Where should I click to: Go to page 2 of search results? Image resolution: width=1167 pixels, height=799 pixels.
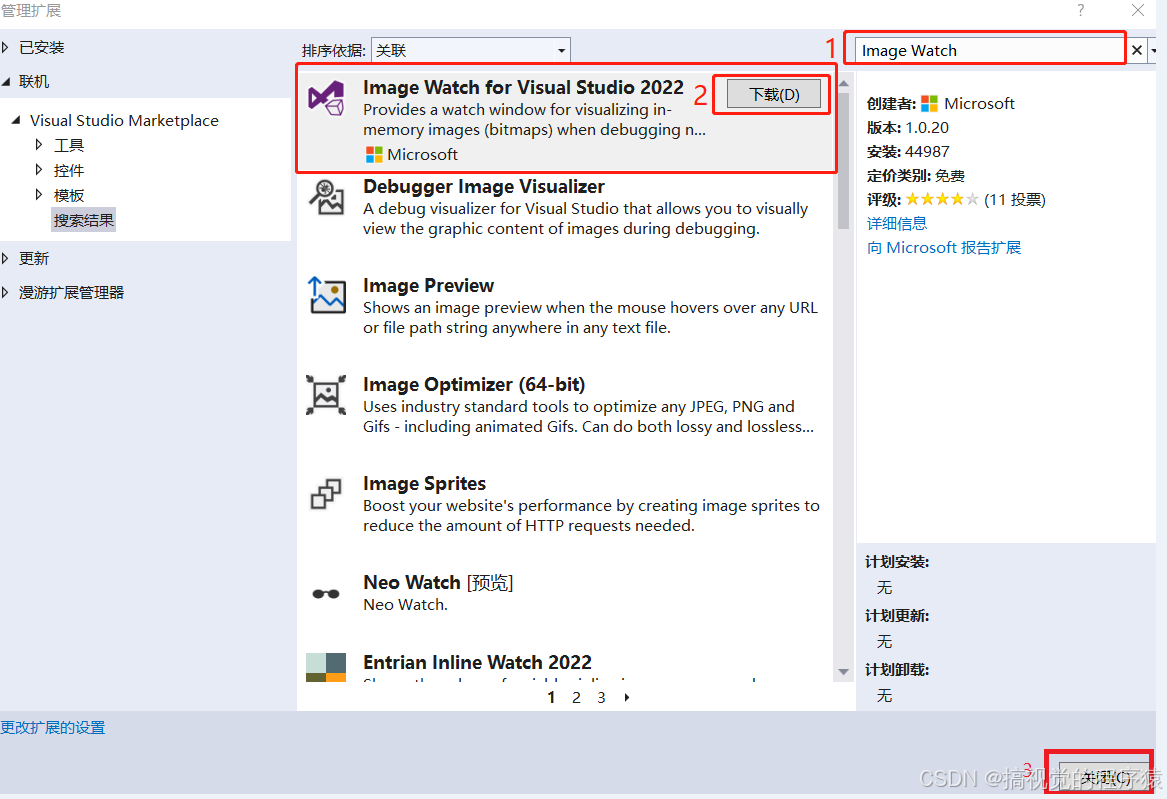(x=576, y=697)
